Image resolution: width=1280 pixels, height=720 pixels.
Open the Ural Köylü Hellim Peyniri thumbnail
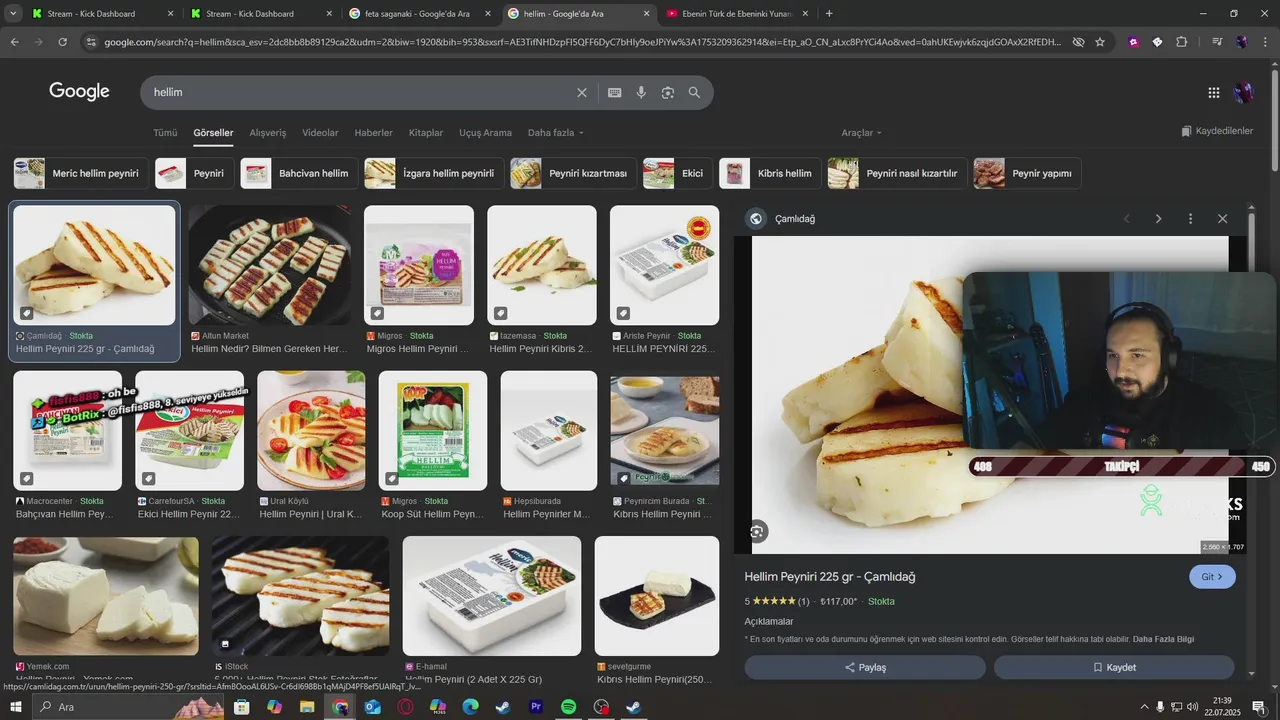pos(312,431)
